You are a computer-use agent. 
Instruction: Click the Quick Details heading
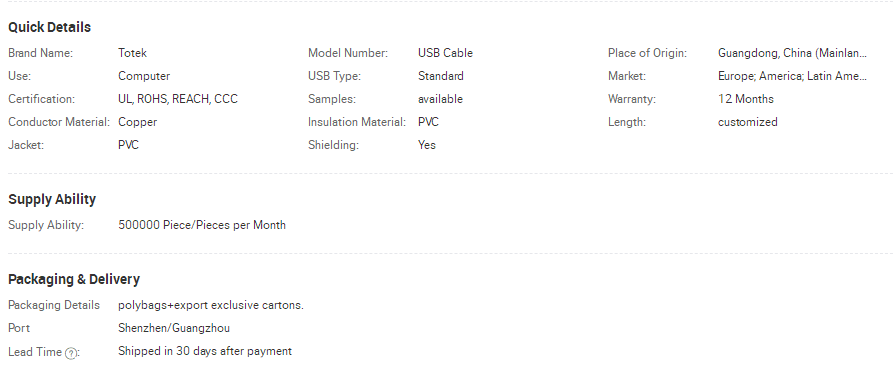click(50, 27)
